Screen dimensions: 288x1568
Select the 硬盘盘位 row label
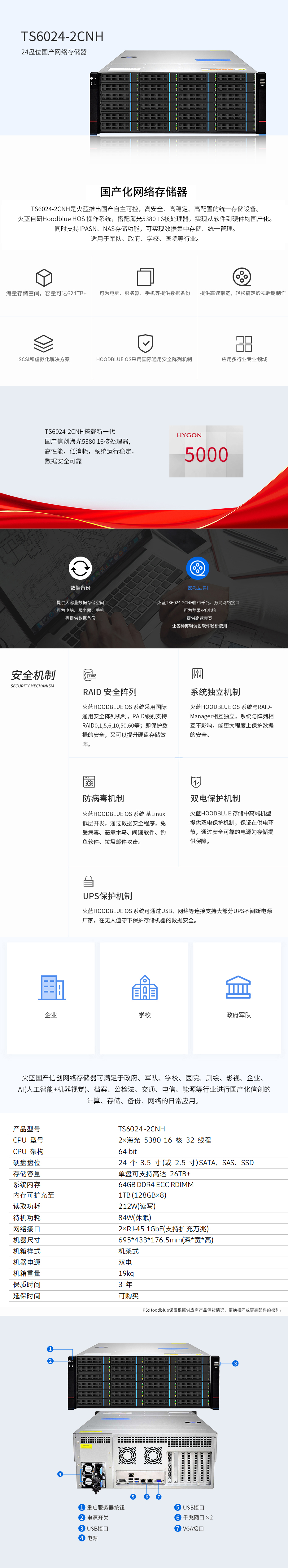[27, 1163]
